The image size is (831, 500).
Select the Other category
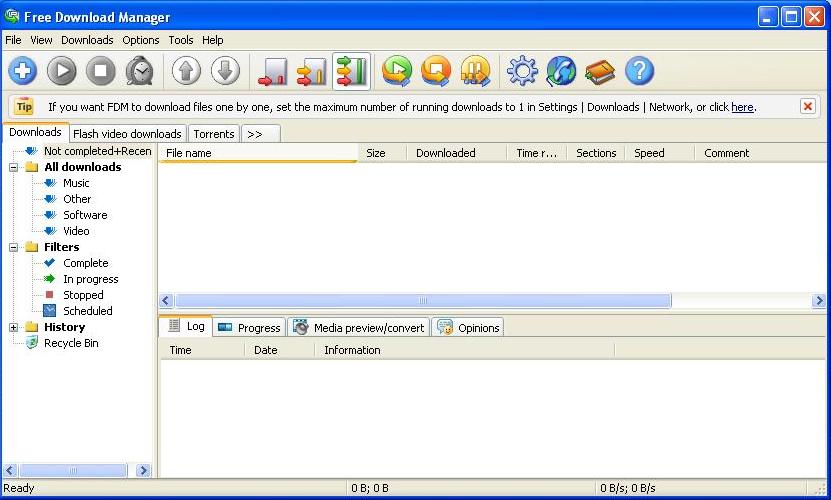77,199
